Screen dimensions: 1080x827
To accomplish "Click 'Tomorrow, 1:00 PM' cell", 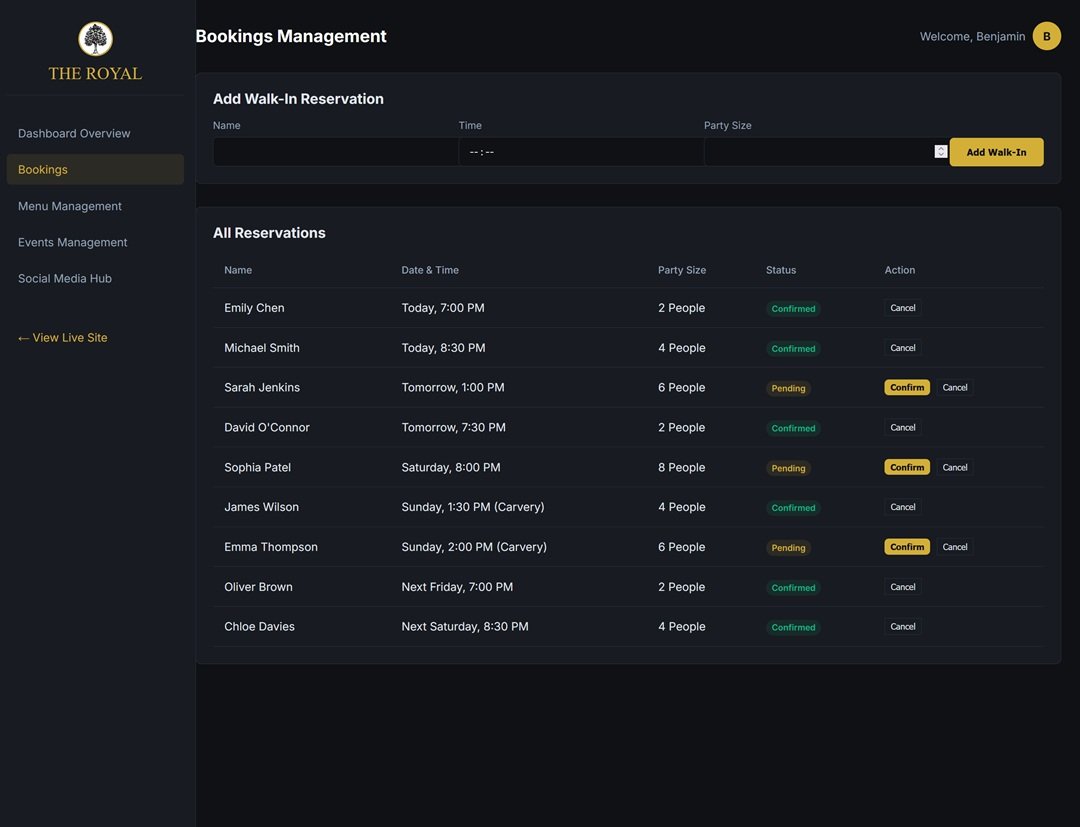I will [x=453, y=388].
